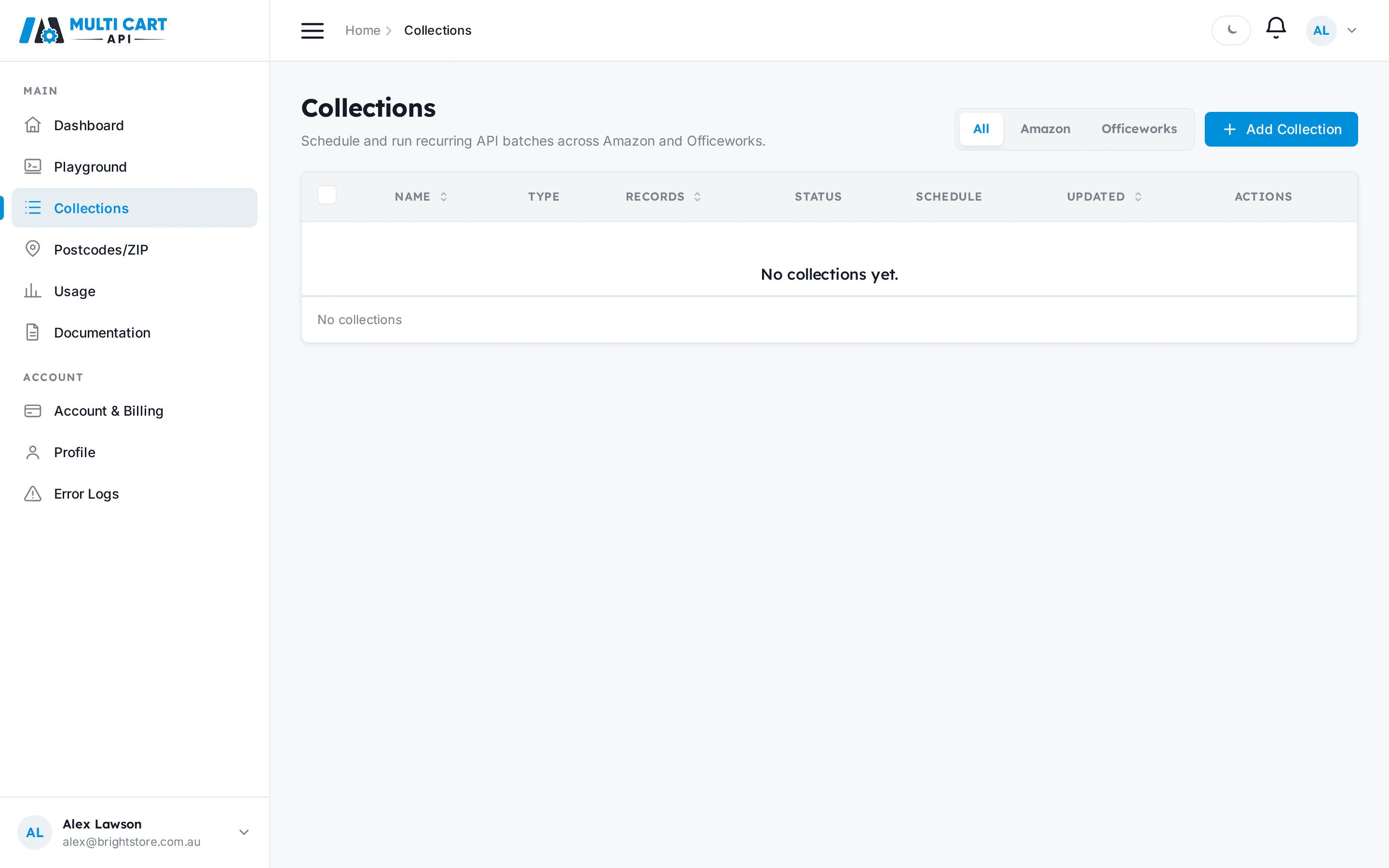Click the Postcodes/ZIP pin icon
This screenshot has height=868, width=1389.
pyautogui.click(x=33, y=249)
